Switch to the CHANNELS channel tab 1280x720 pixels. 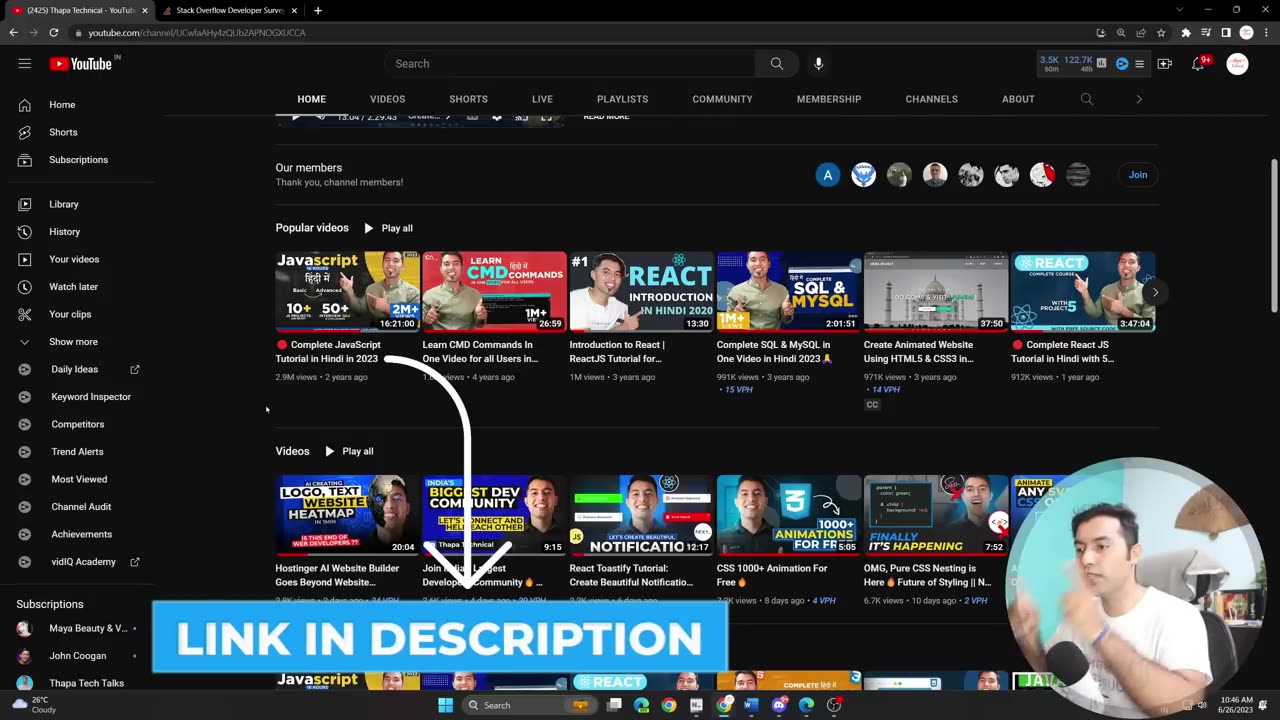931,99
